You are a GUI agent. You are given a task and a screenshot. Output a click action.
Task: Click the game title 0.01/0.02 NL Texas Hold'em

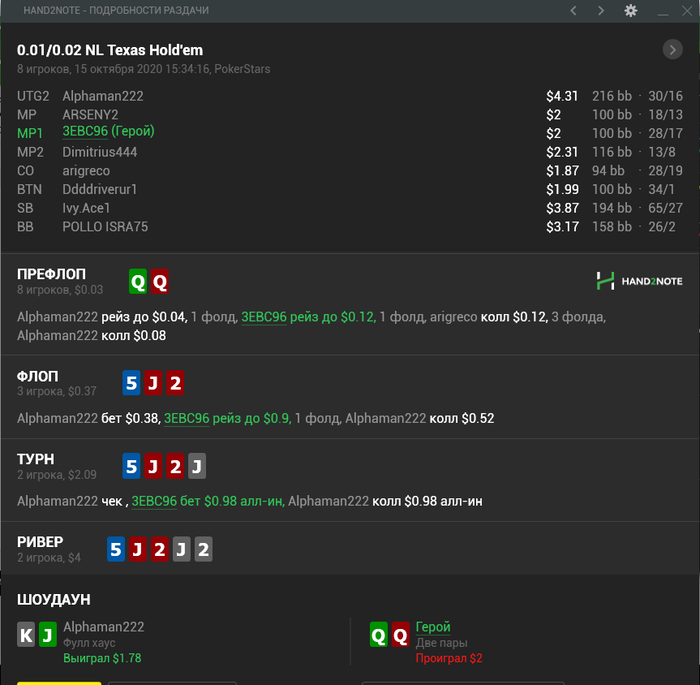(110, 50)
